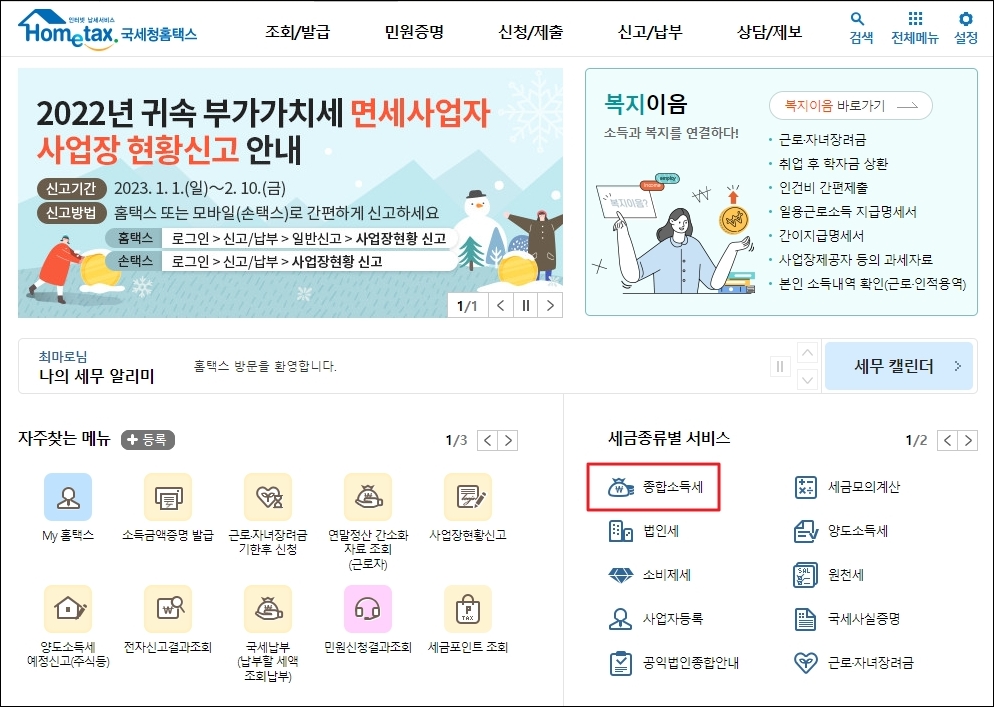Open 민원신청결과조회 headset icon

368,609
